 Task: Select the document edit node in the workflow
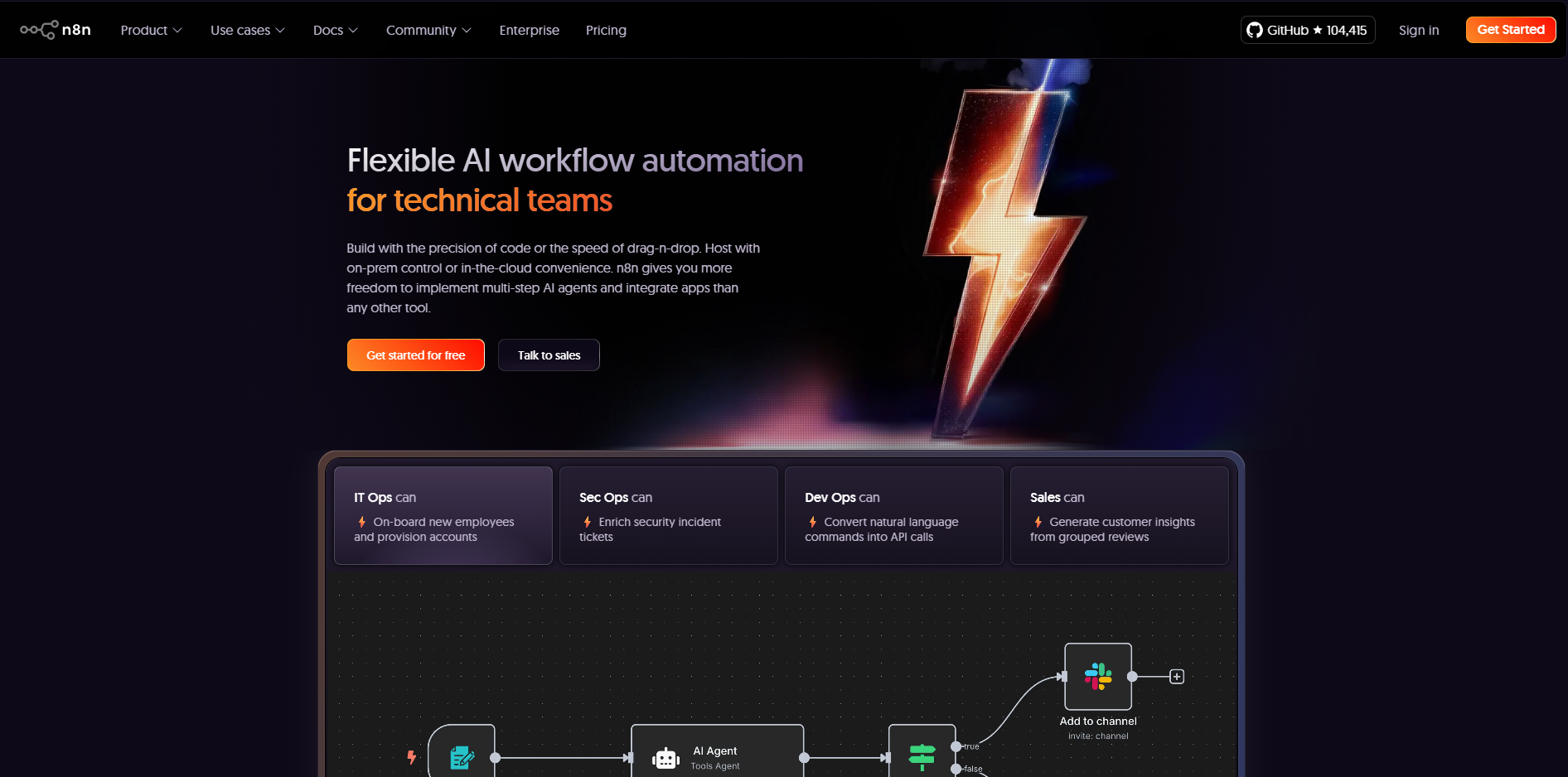click(x=461, y=755)
